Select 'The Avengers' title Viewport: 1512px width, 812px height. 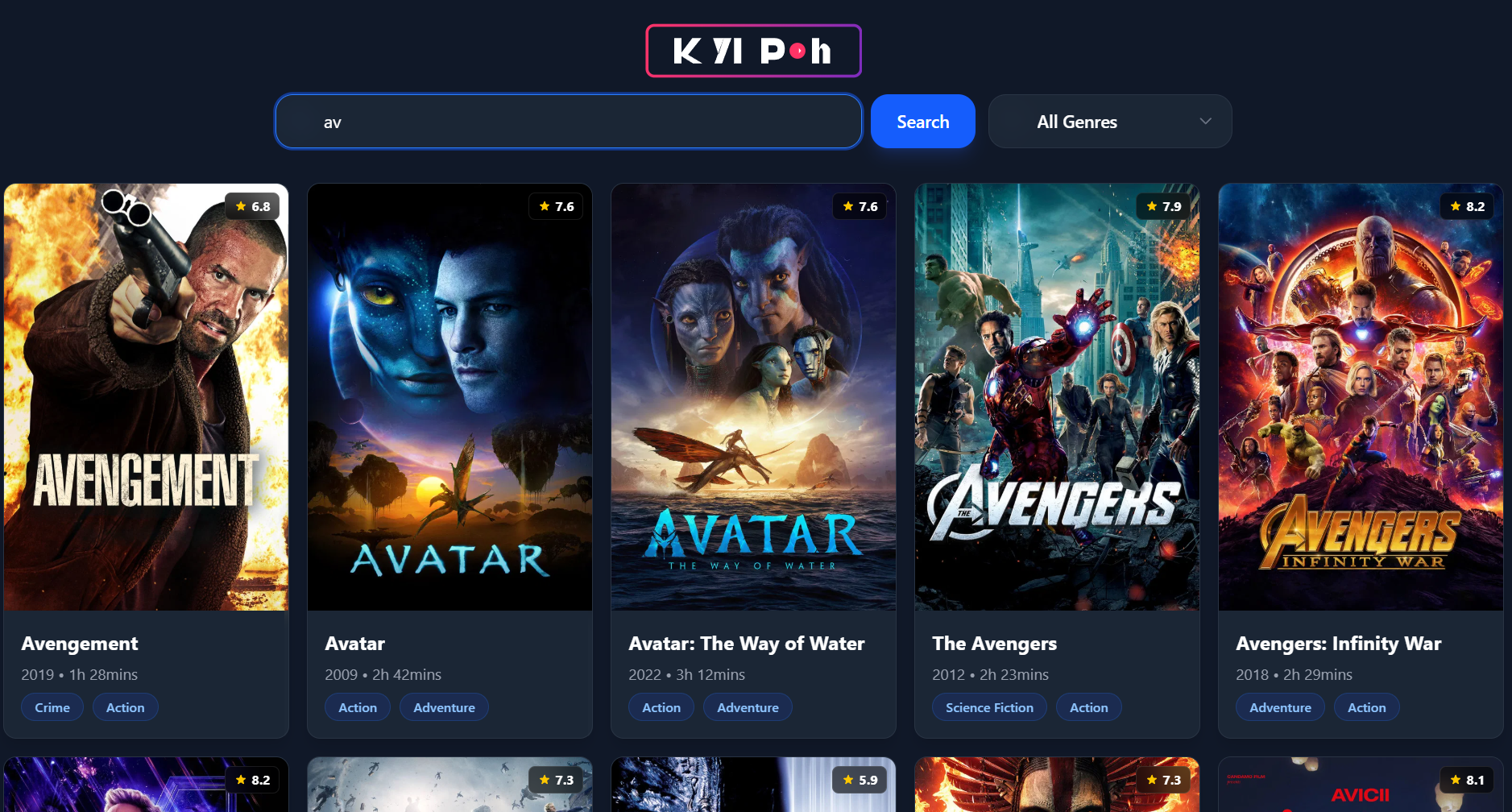pos(994,644)
